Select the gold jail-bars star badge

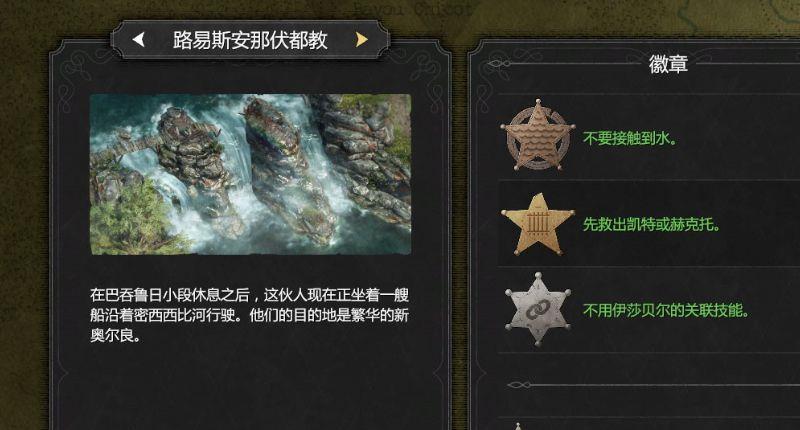(538, 223)
